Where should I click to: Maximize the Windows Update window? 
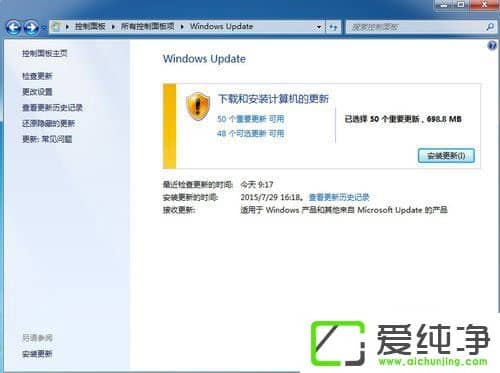pyautogui.click(x=461, y=5)
